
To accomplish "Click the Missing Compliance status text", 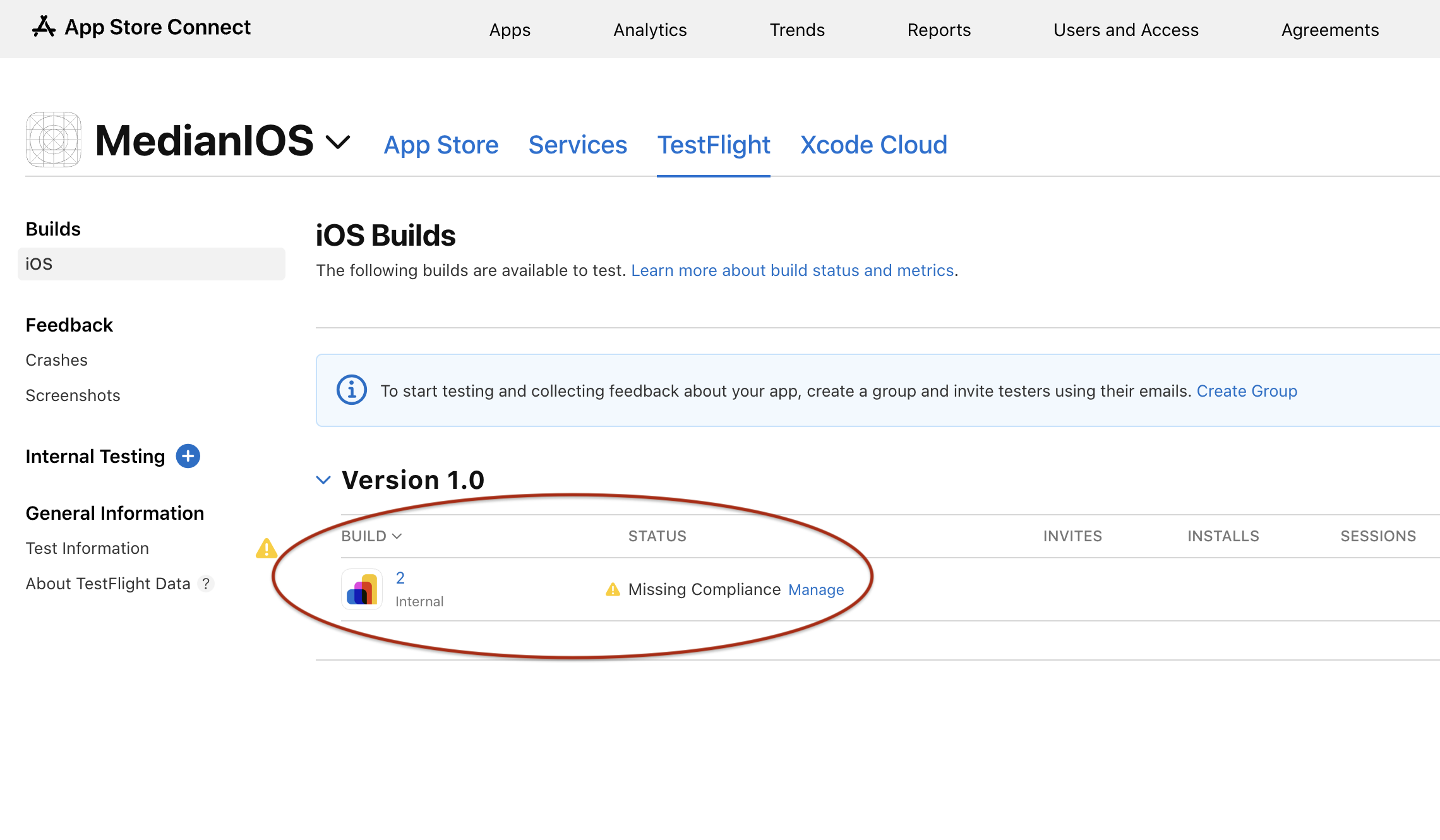I will click(x=705, y=589).
